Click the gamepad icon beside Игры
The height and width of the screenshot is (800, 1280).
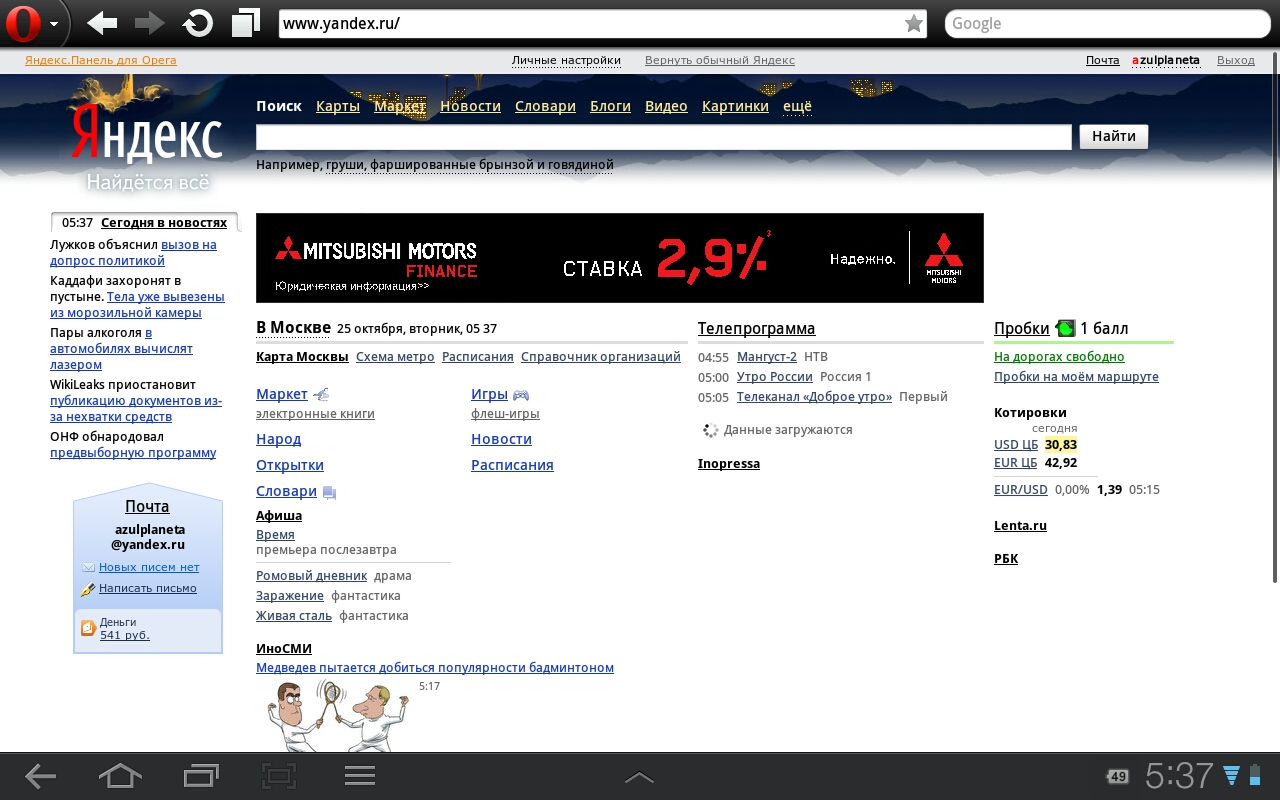click(521, 395)
